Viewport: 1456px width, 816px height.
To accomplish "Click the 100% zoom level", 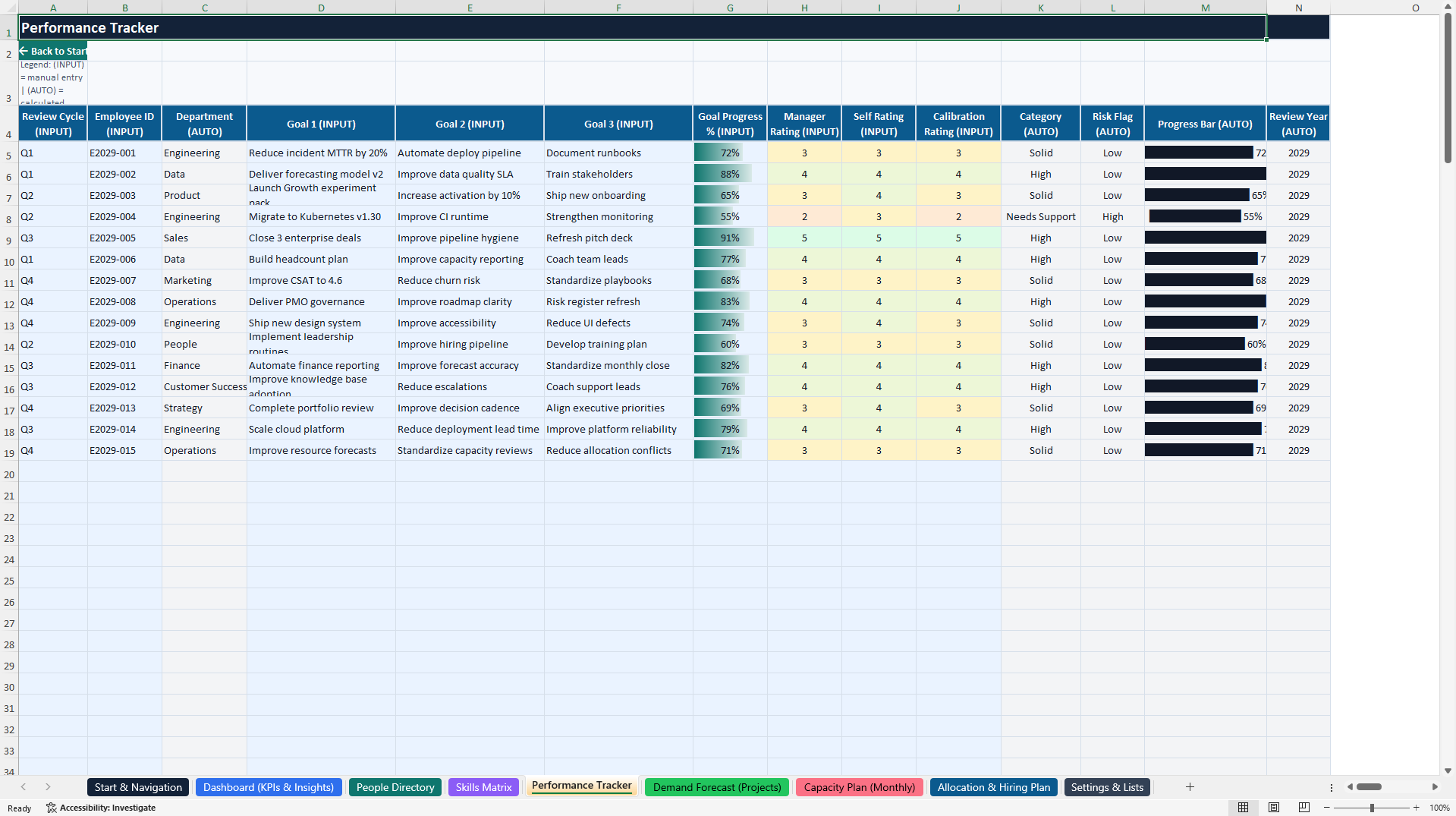I will tap(1439, 808).
